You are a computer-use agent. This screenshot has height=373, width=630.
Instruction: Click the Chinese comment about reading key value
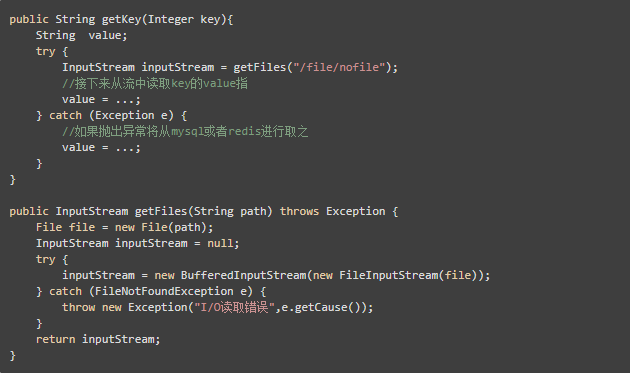(155, 83)
